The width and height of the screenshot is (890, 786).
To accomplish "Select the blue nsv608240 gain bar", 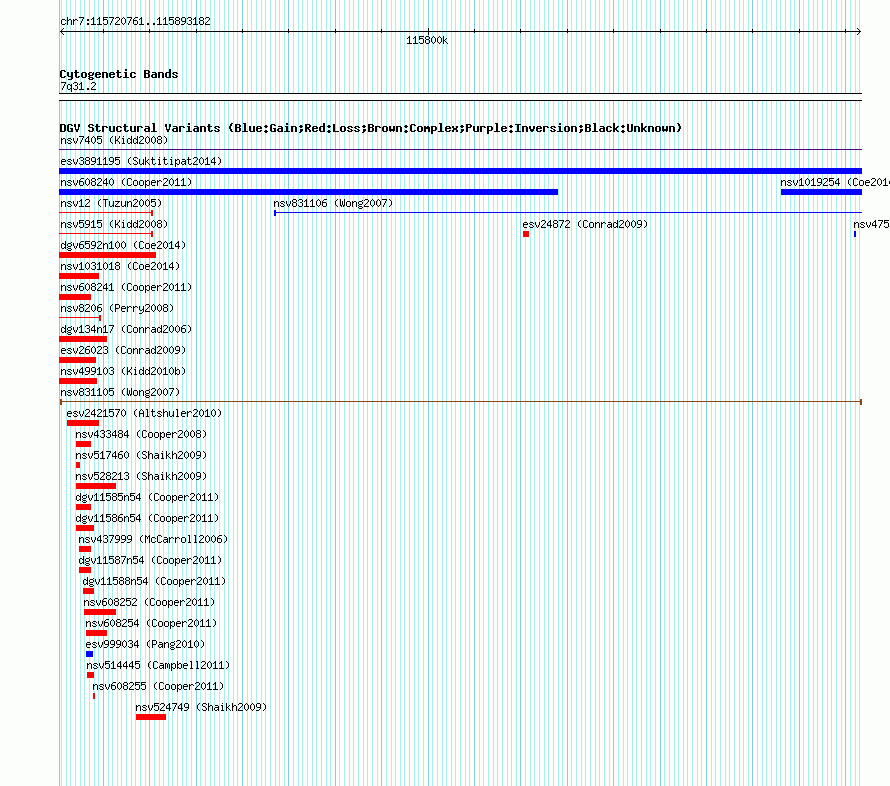I will click(309, 192).
